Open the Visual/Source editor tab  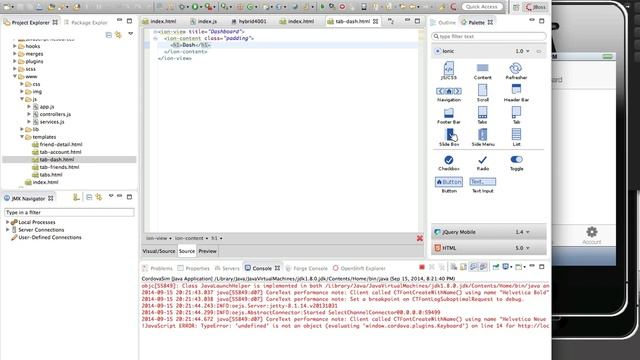pyautogui.click(x=159, y=251)
